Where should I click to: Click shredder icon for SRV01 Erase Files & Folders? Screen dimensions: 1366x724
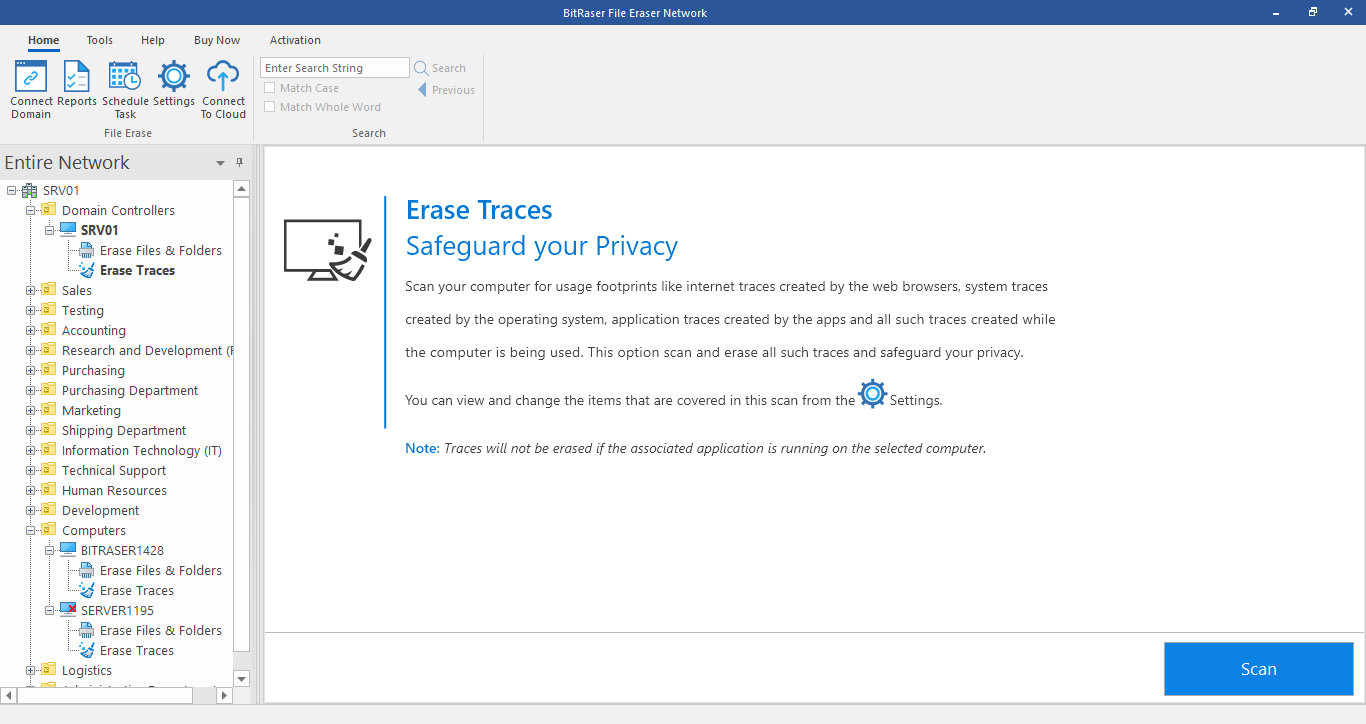click(x=87, y=250)
